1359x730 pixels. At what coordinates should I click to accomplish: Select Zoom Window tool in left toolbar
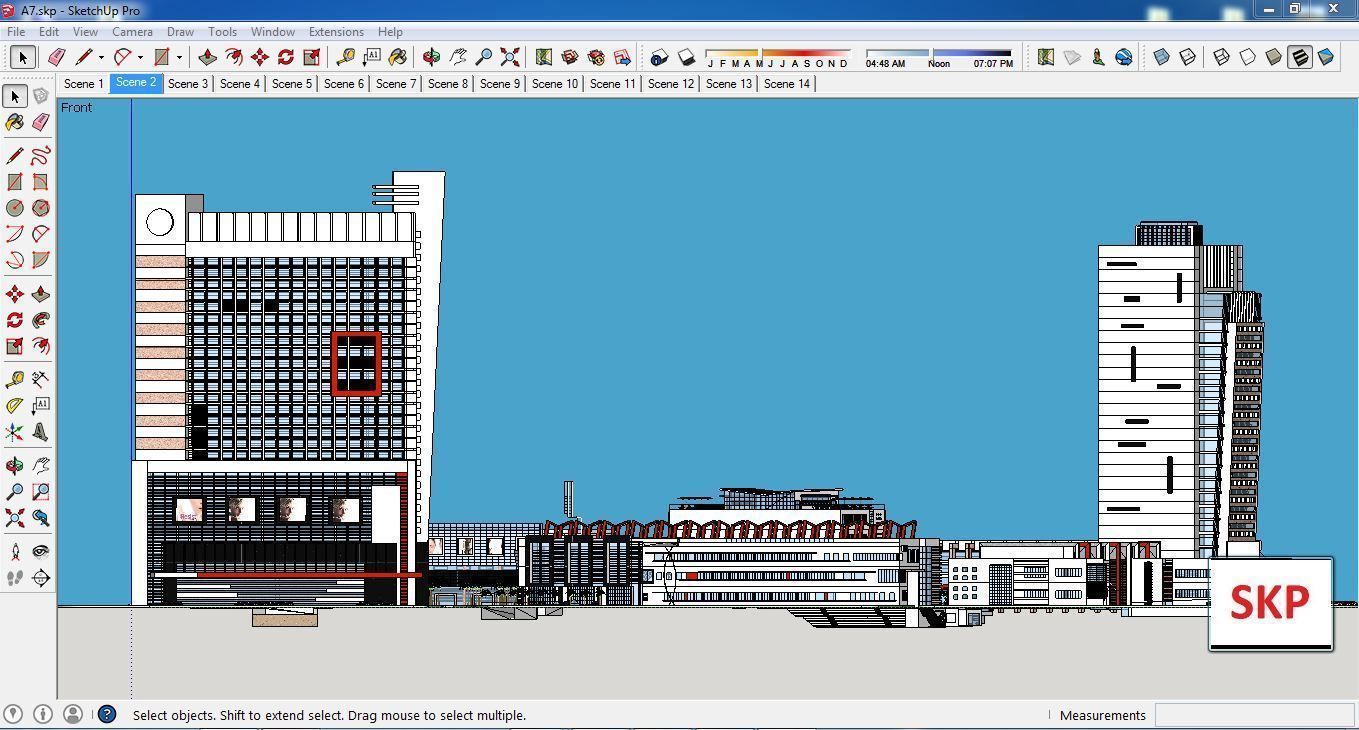41,492
